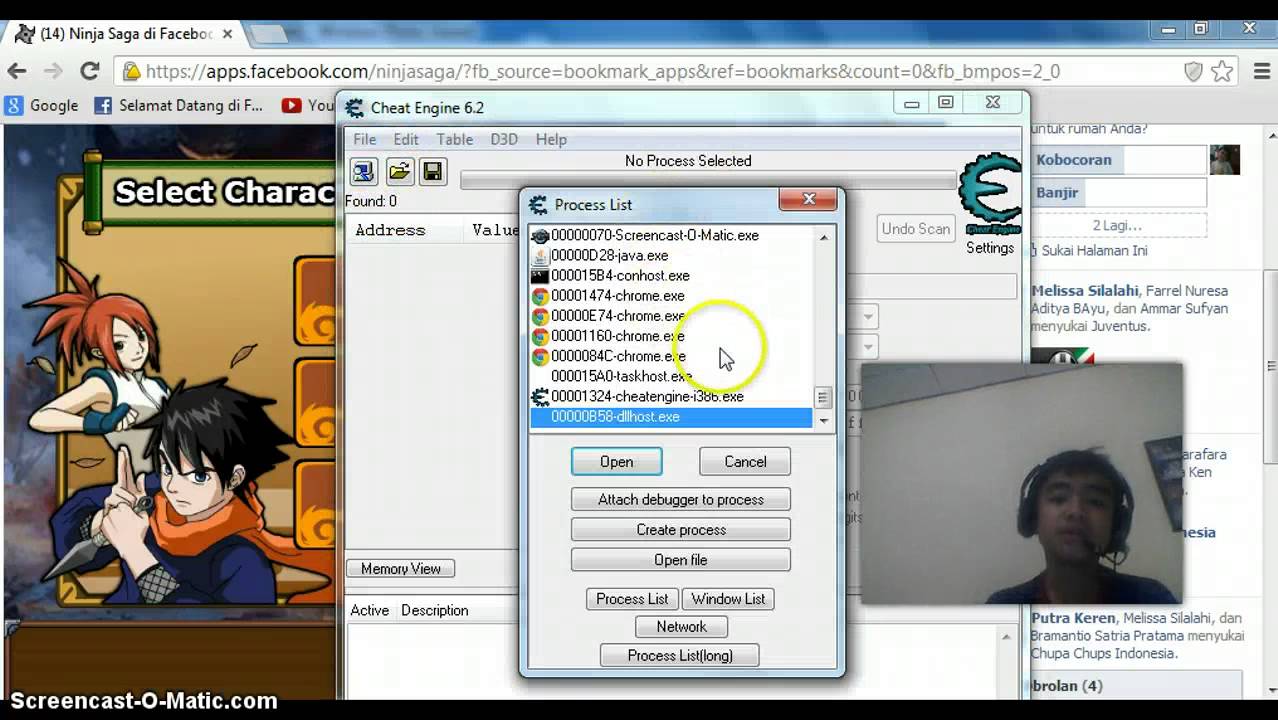
Task: Open Cheat Engine Settings
Action: pyautogui.click(x=990, y=248)
